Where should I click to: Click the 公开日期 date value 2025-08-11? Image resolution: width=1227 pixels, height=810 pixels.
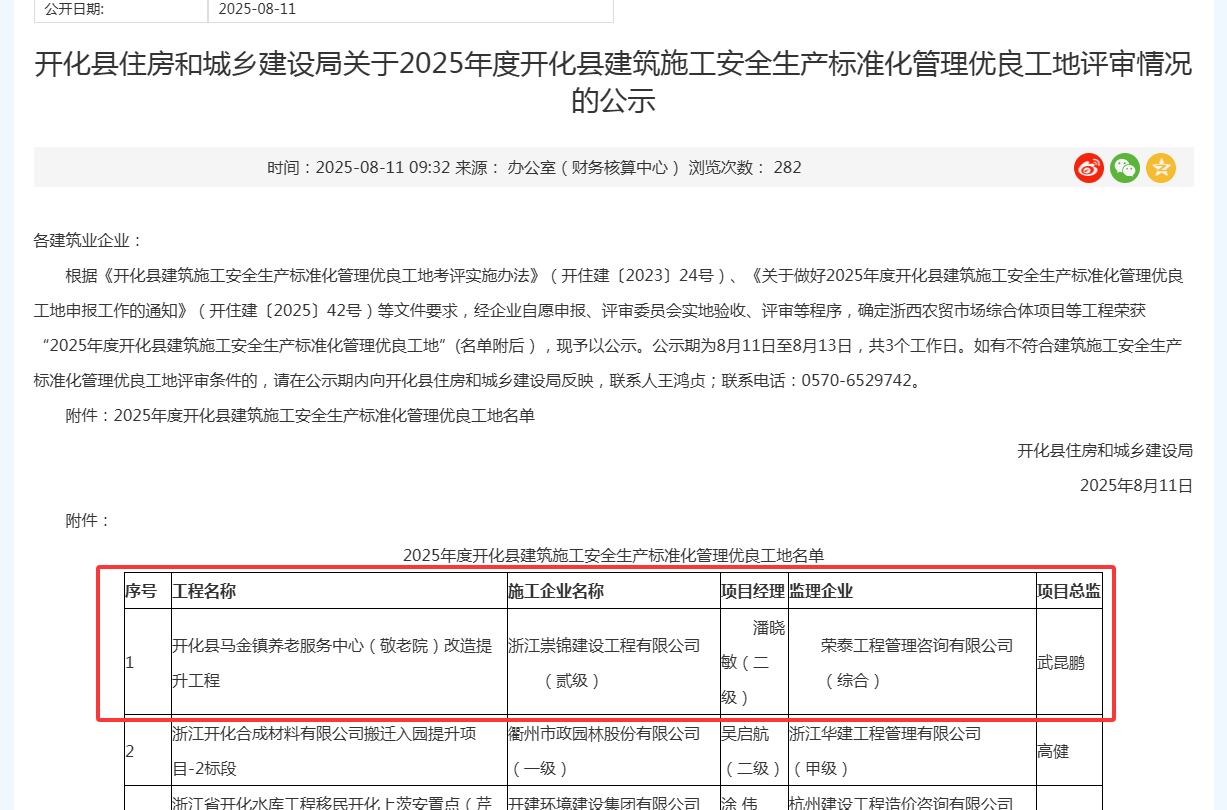point(257,9)
